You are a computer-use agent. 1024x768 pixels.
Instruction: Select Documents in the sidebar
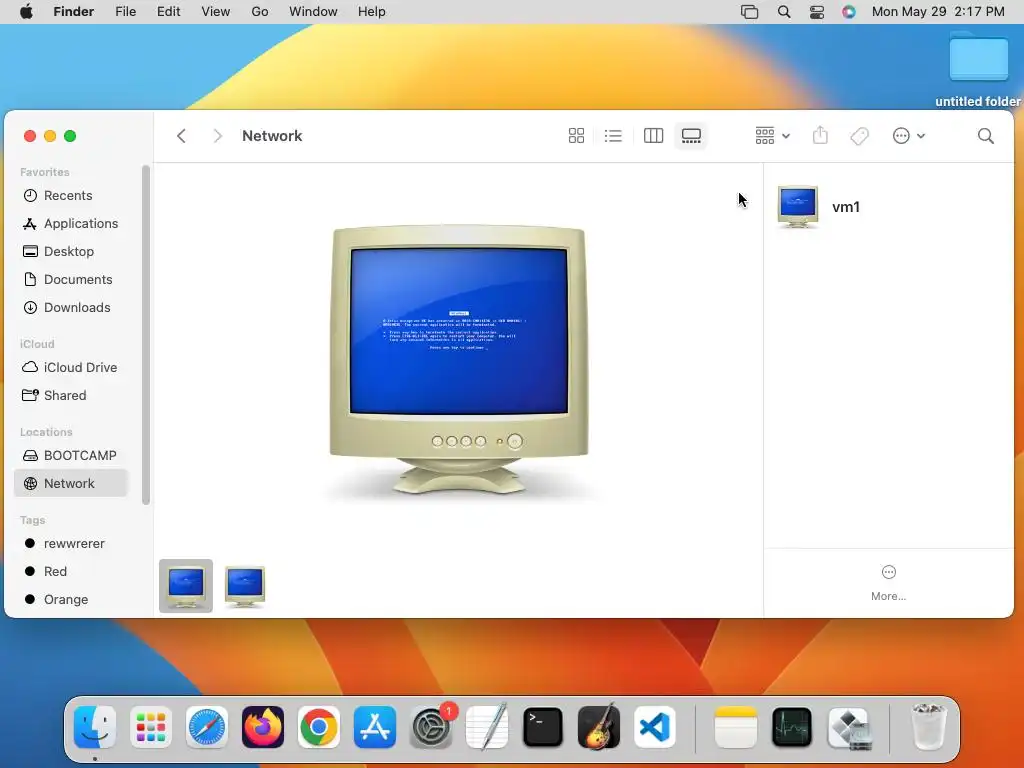click(x=71, y=280)
